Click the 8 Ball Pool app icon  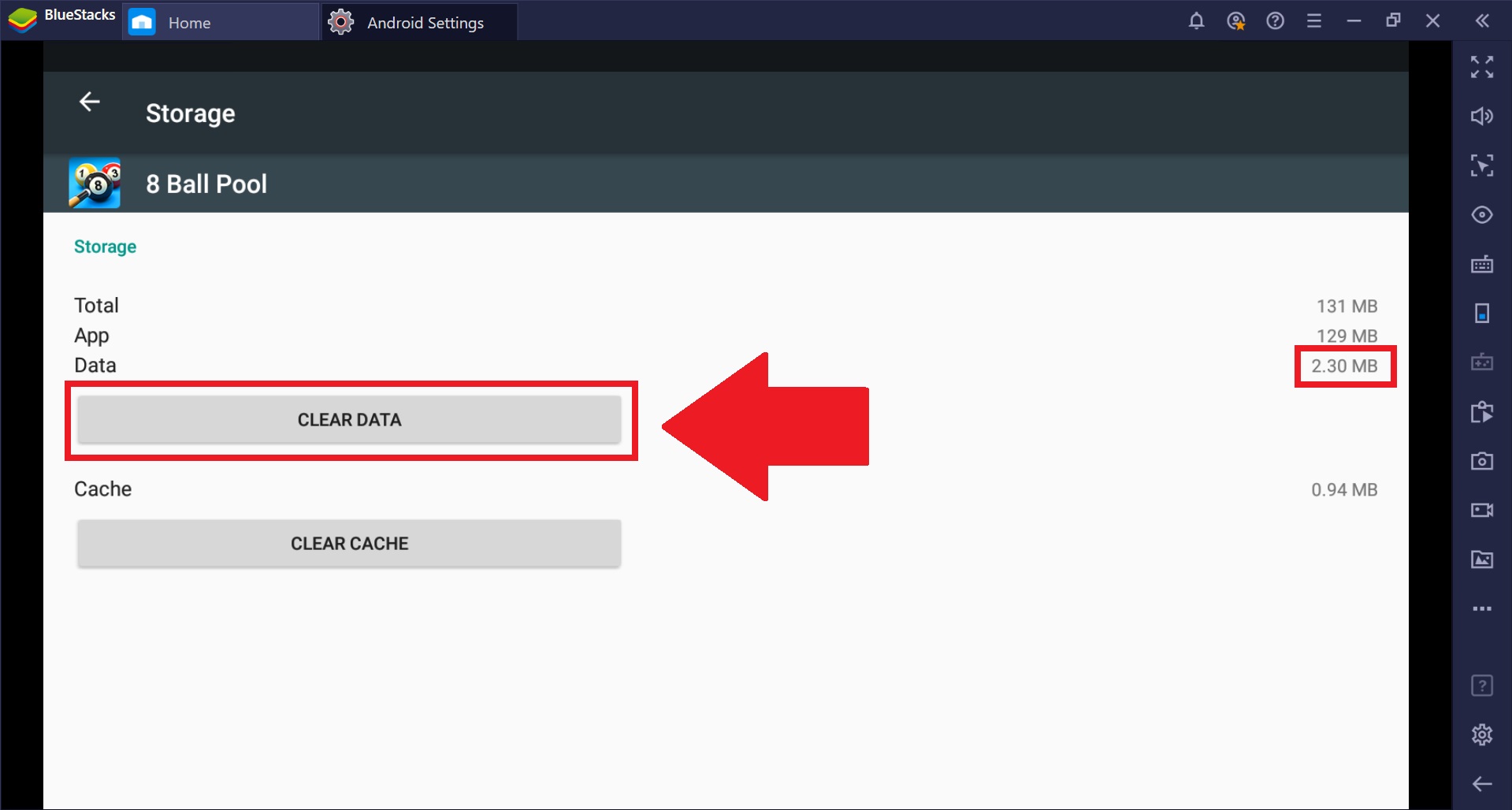tap(95, 184)
